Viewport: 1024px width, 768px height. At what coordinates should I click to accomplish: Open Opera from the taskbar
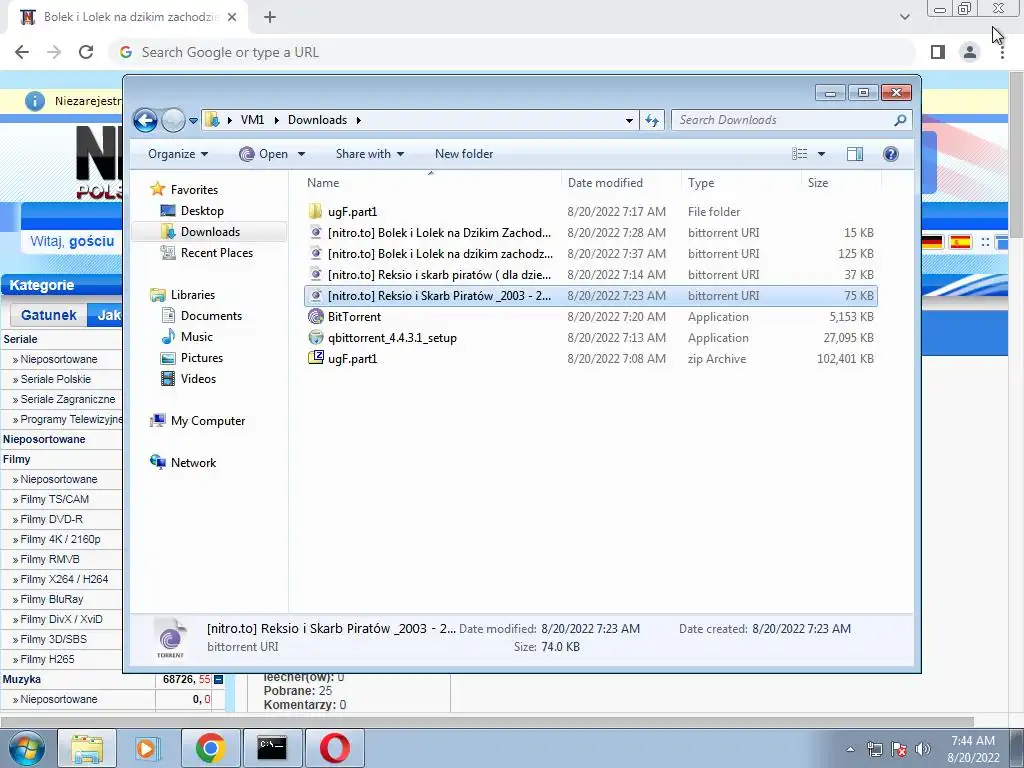point(335,748)
